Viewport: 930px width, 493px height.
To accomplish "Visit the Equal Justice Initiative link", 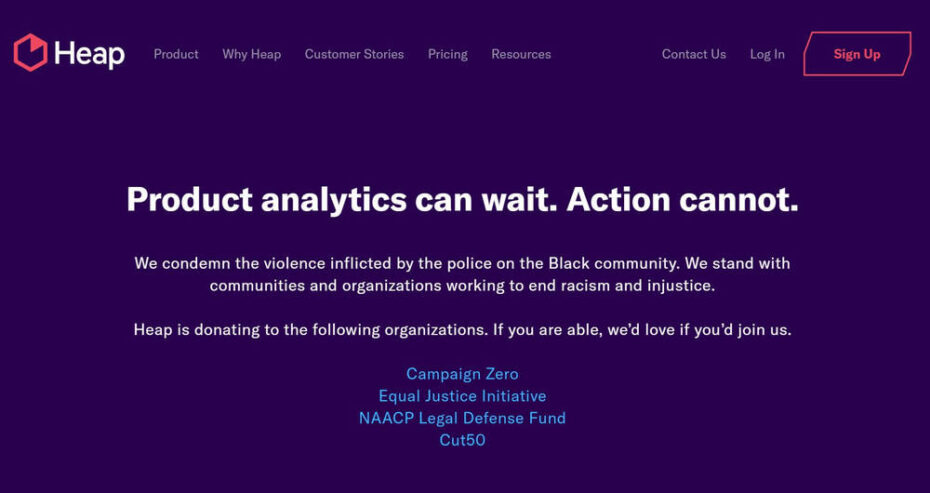I will click(x=462, y=396).
